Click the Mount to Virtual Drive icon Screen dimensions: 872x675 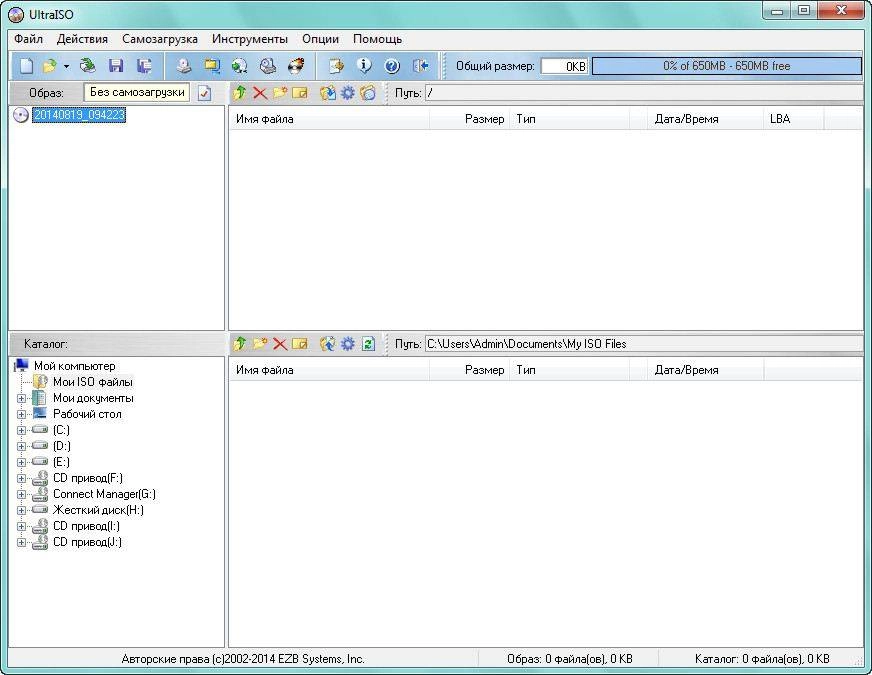pos(267,66)
